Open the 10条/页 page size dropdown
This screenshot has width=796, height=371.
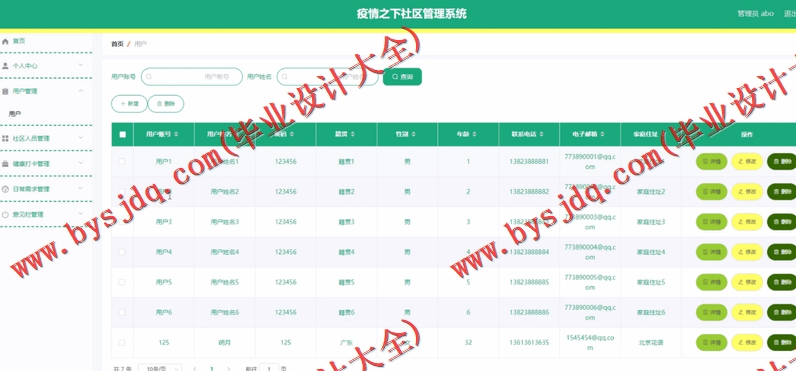tap(159, 367)
